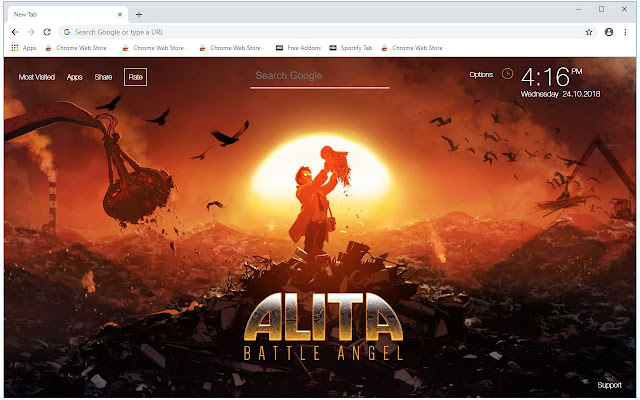The height and width of the screenshot is (400, 640).
Task: Open the Chrome profile avatar icon
Action: click(609, 32)
